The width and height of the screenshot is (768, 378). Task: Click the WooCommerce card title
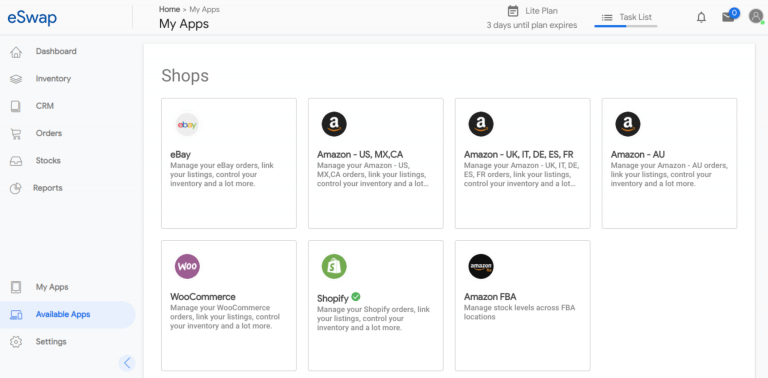tap(203, 297)
